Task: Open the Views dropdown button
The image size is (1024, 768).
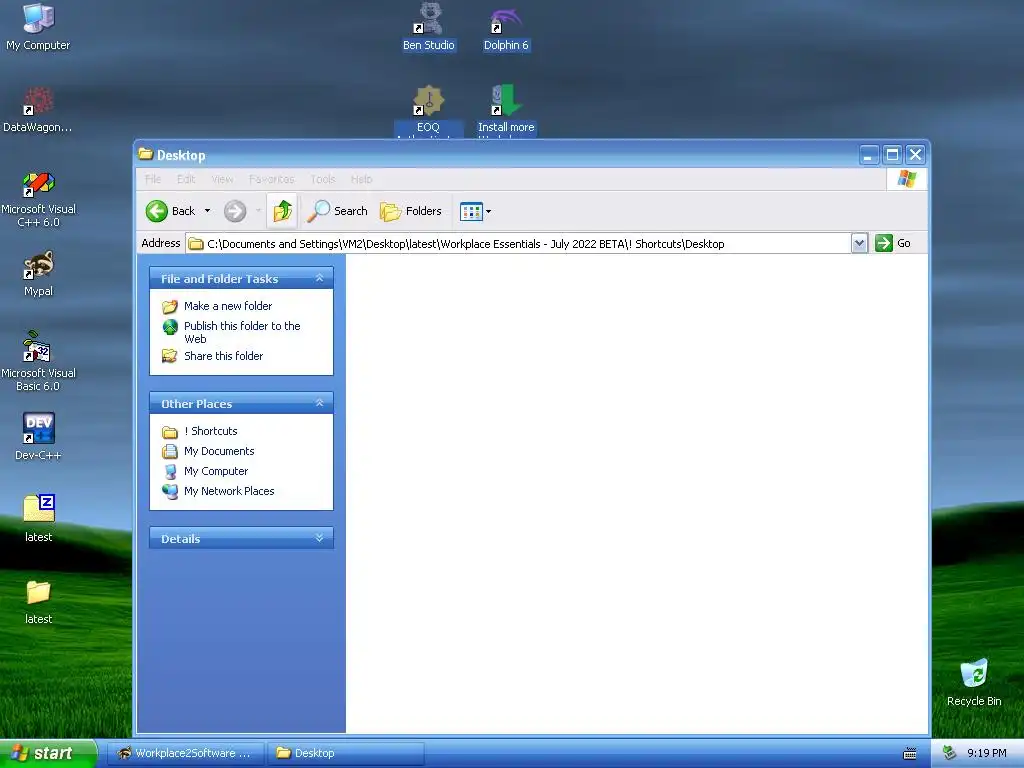Action: (x=475, y=211)
